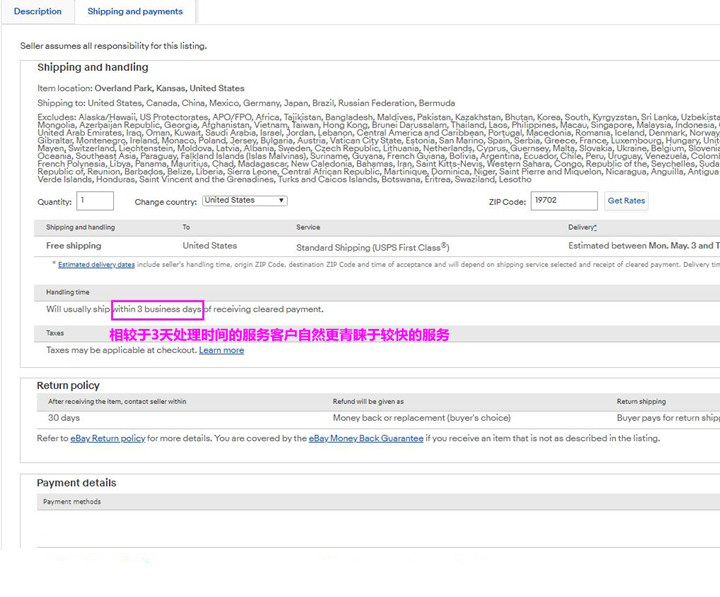
Task: Open the Estimated delivery dates link
Action: [96, 265]
